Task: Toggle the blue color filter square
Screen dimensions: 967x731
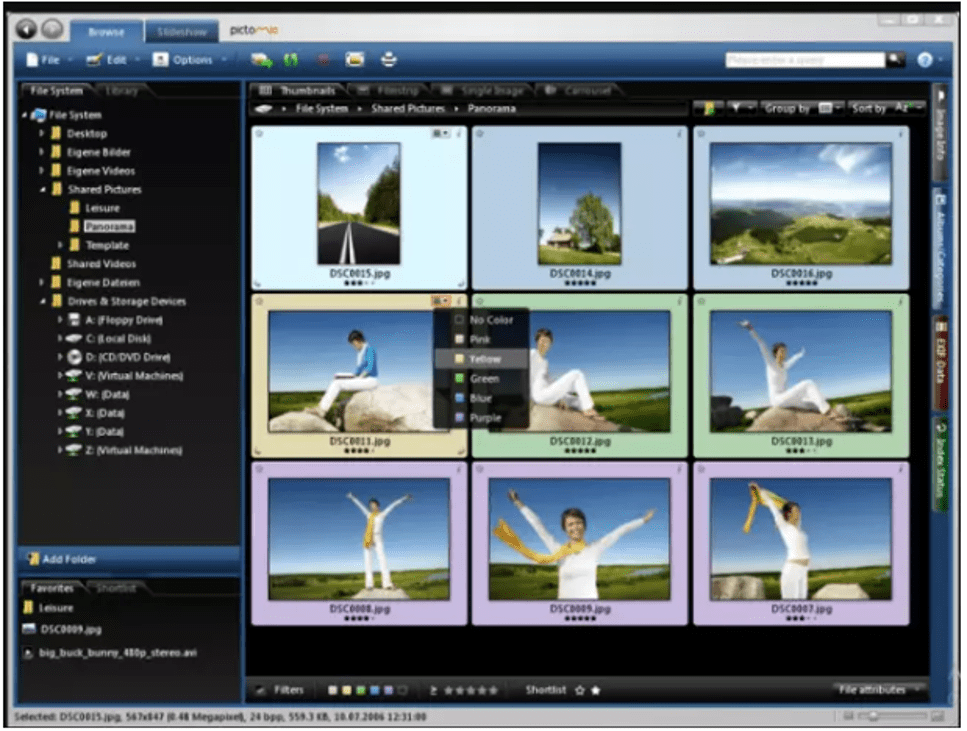Action: [x=374, y=689]
